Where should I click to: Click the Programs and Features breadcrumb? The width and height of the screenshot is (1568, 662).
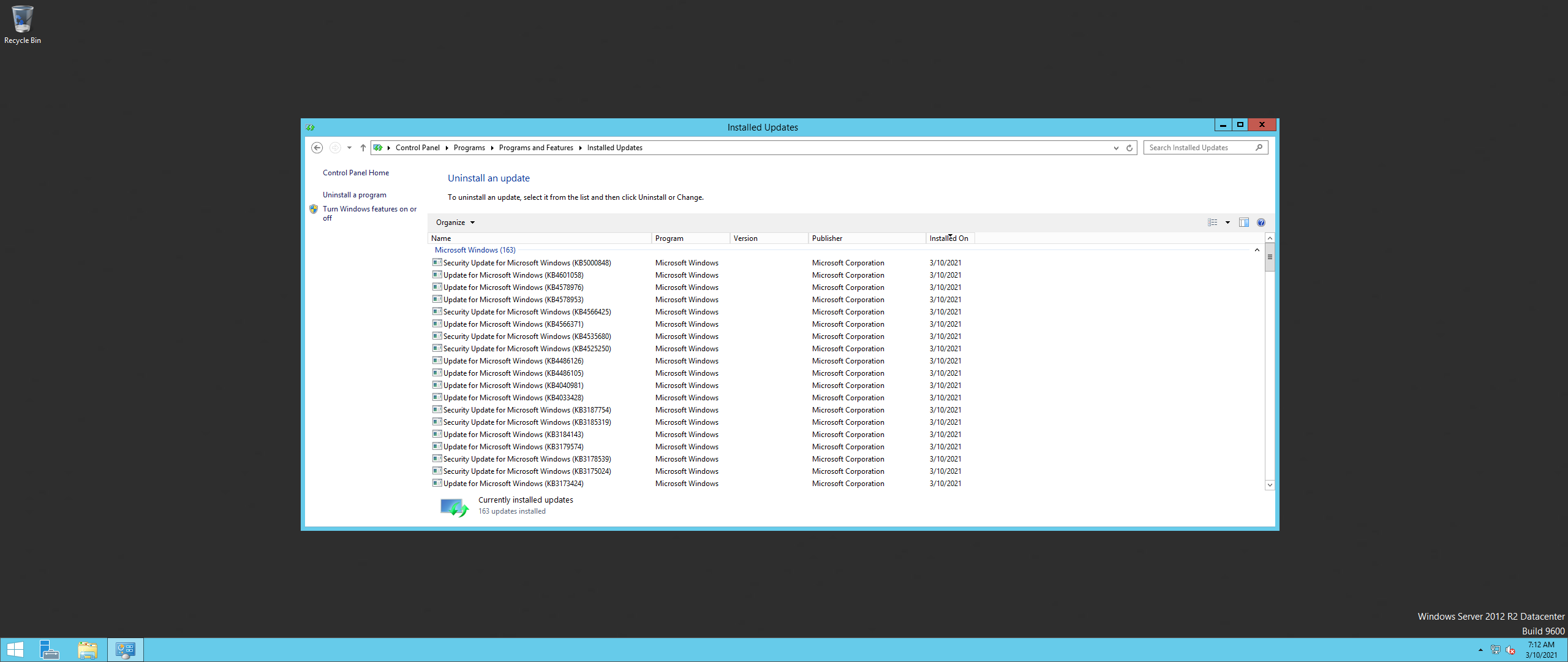tap(536, 148)
